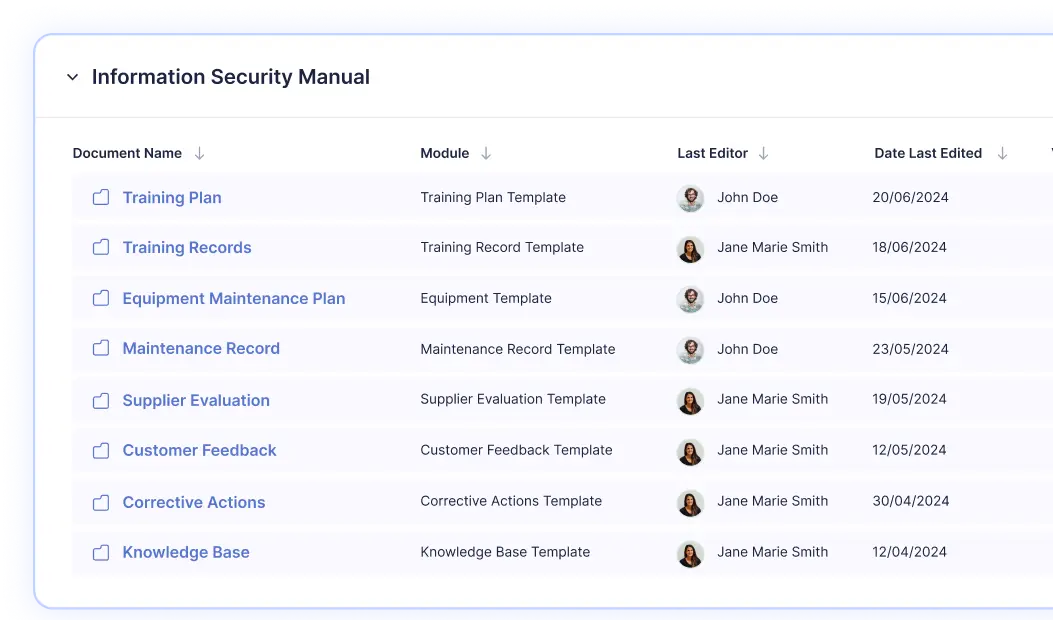1053x620 pixels.
Task: Select the Training Plan Template module cell
Action: pyautogui.click(x=493, y=197)
